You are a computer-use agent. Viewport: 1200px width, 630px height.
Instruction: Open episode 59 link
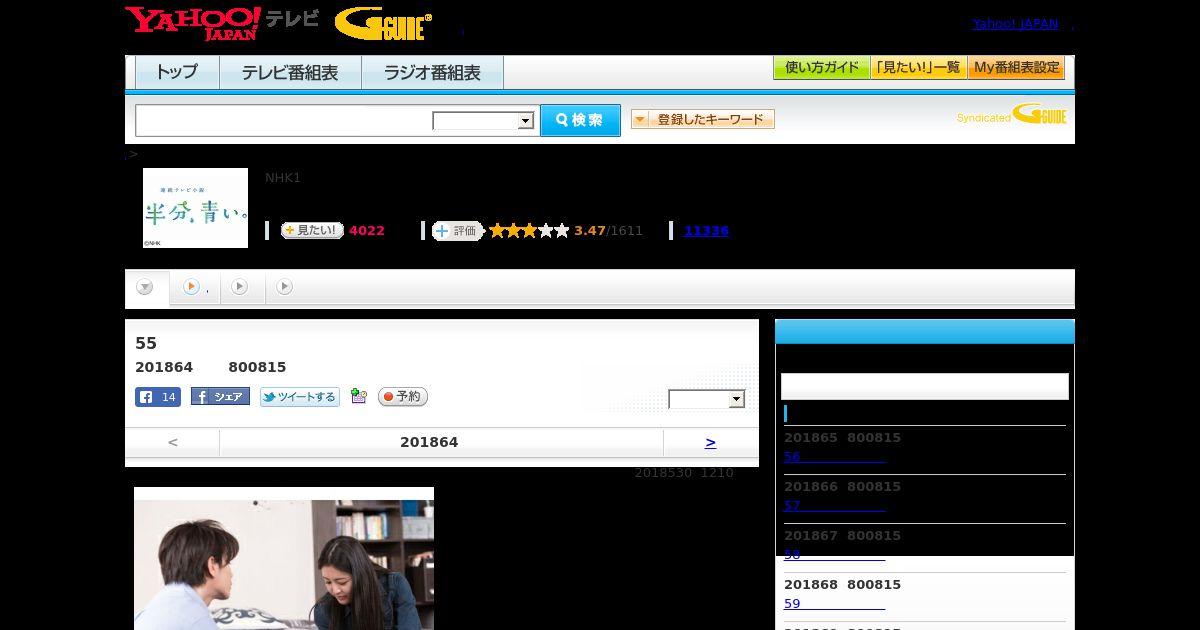834,604
